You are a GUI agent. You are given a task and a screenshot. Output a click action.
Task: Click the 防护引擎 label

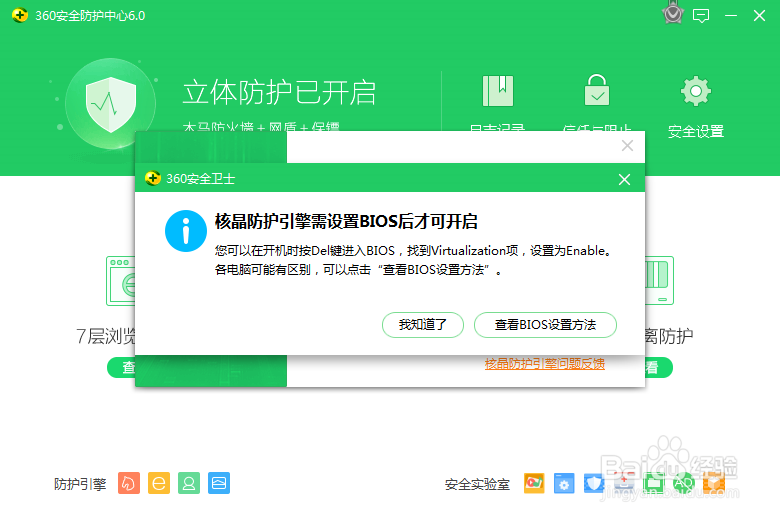(x=80, y=484)
